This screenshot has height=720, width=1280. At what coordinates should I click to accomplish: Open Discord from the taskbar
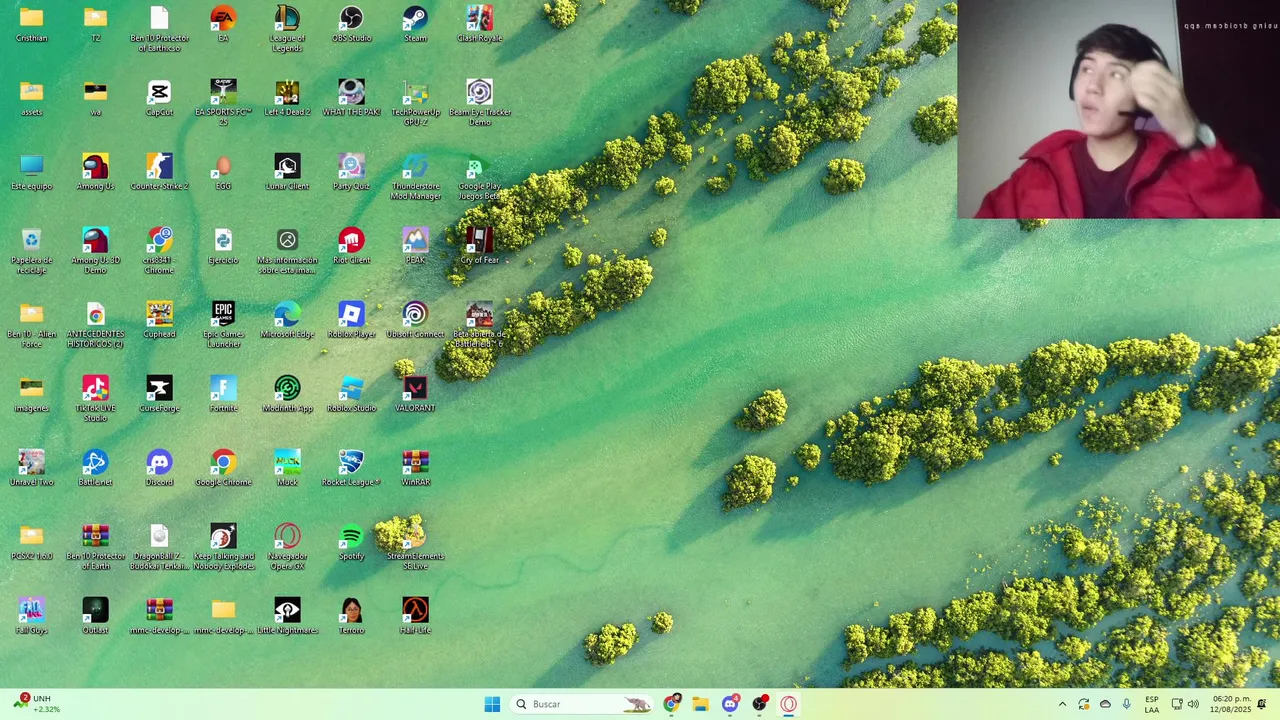coord(730,704)
